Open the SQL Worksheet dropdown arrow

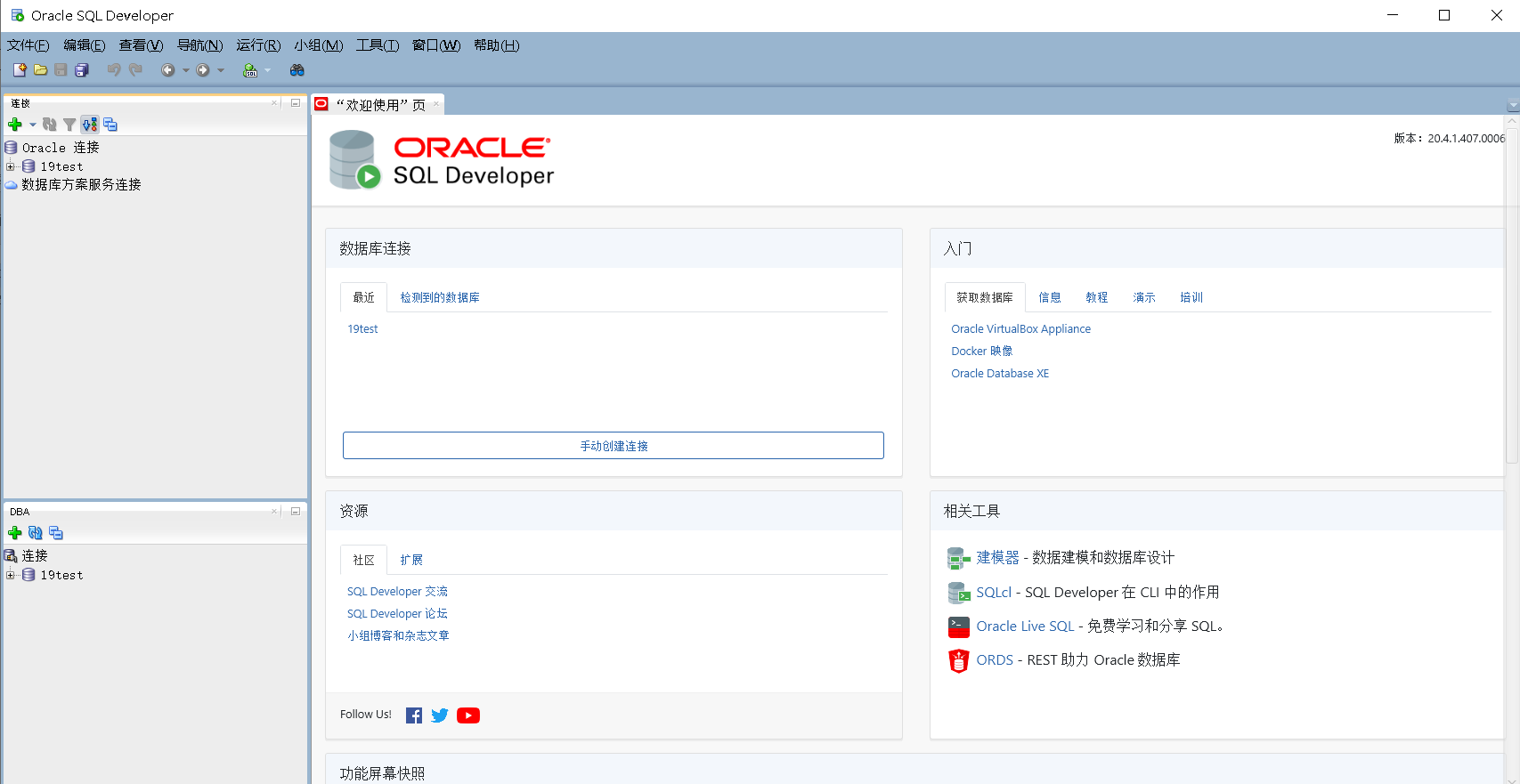[x=267, y=70]
